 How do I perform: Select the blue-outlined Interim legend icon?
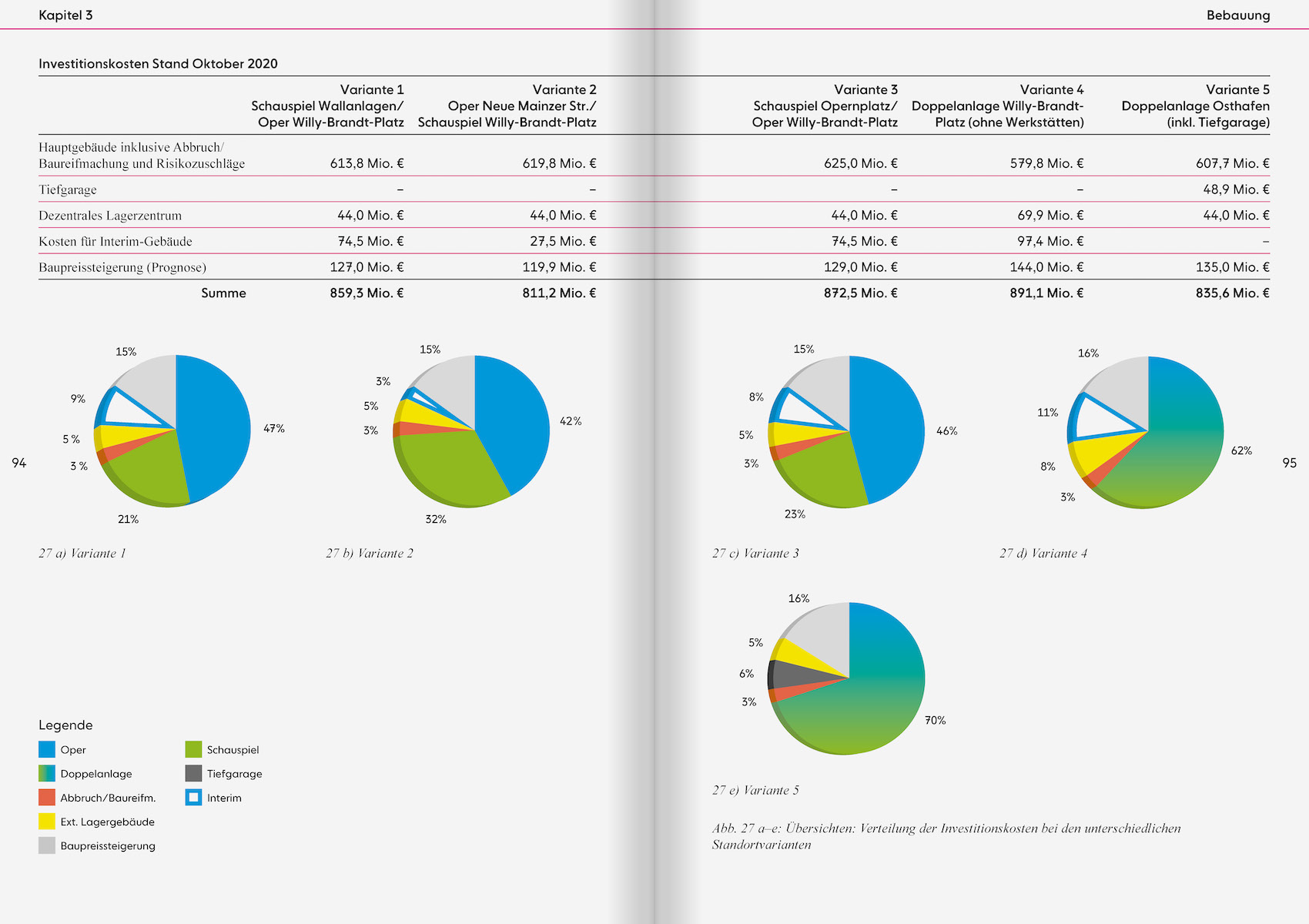(x=193, y=797)
